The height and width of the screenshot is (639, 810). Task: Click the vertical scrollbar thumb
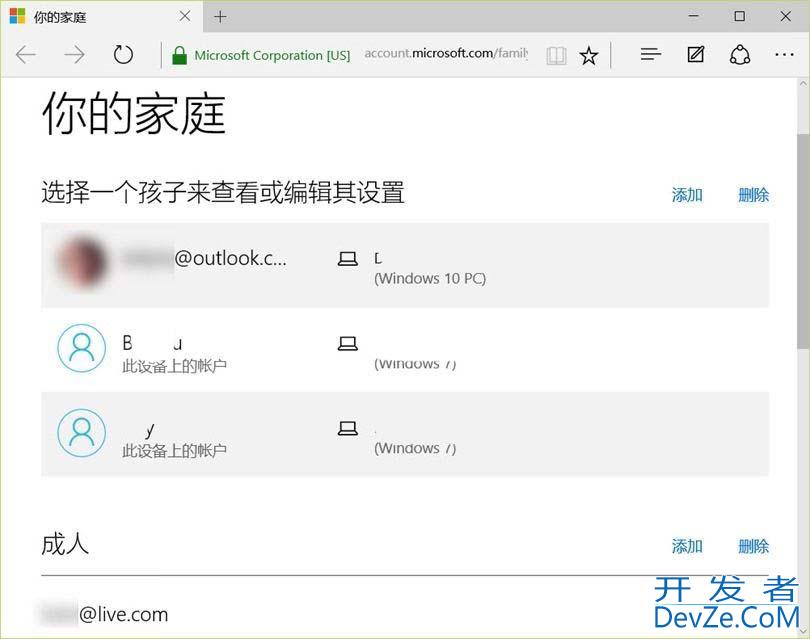click(x=803, y=241)
